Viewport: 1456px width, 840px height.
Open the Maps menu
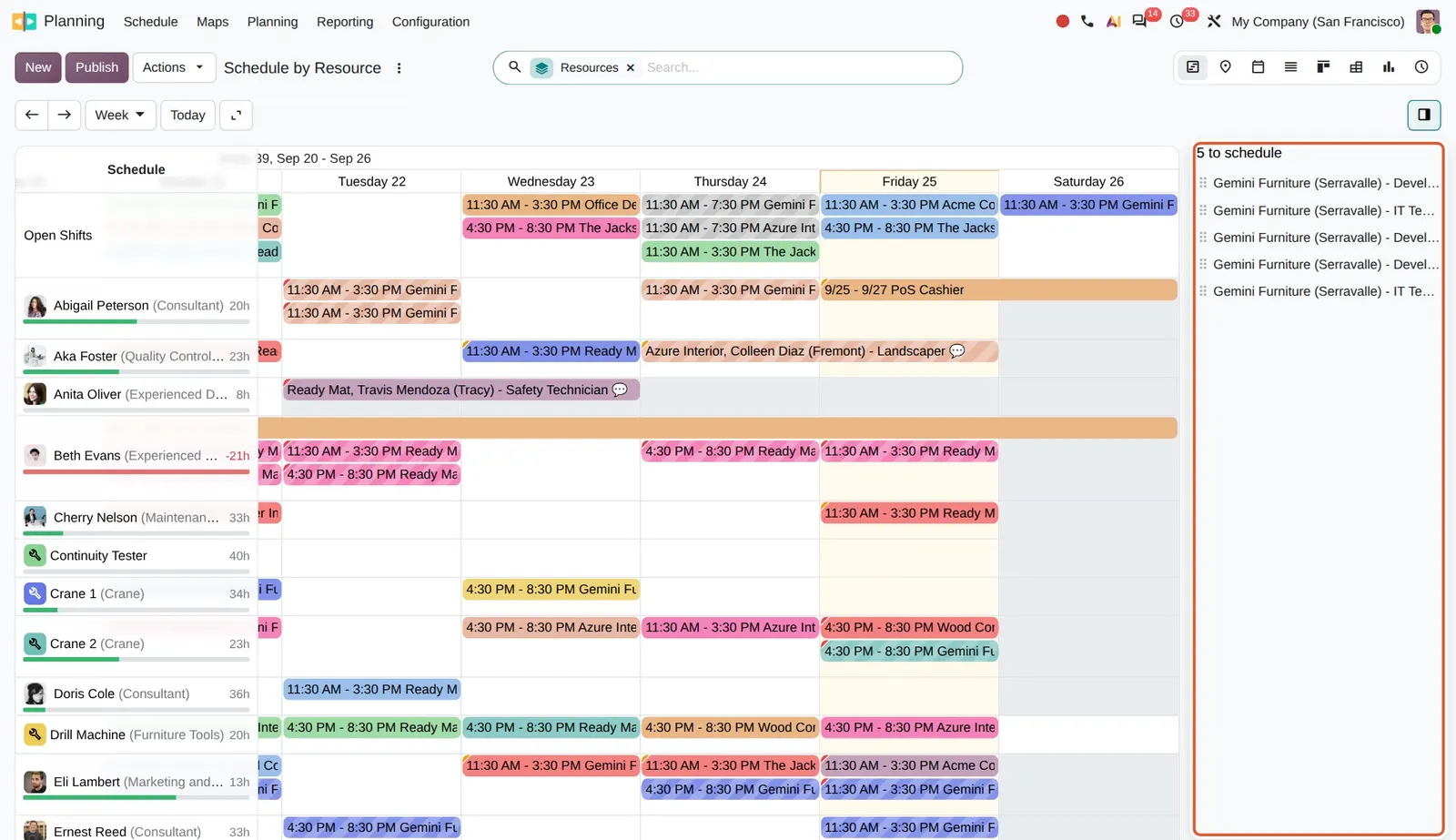pos(213,22)
